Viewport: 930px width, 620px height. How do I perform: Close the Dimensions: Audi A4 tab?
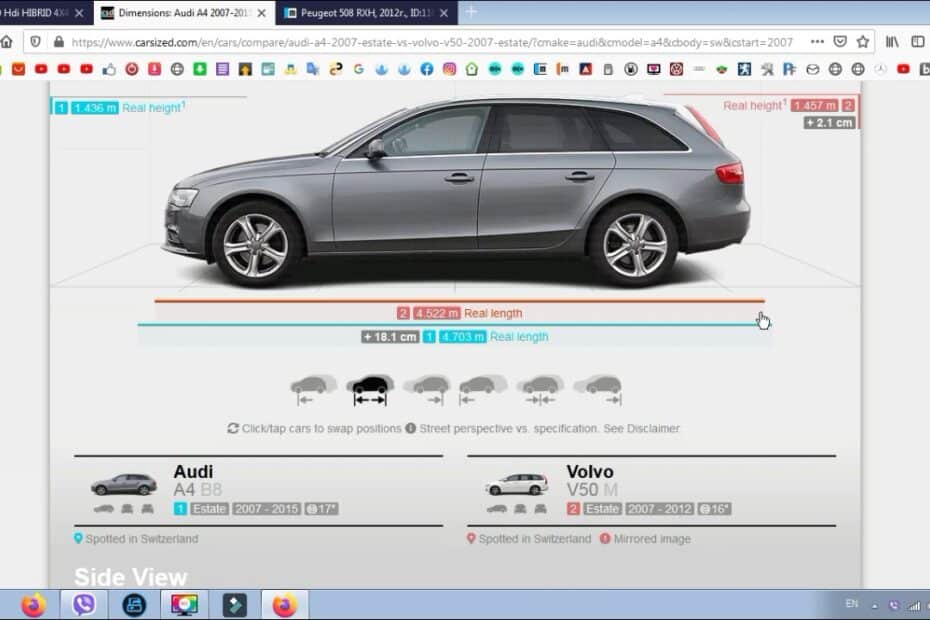tap(262, 13)
